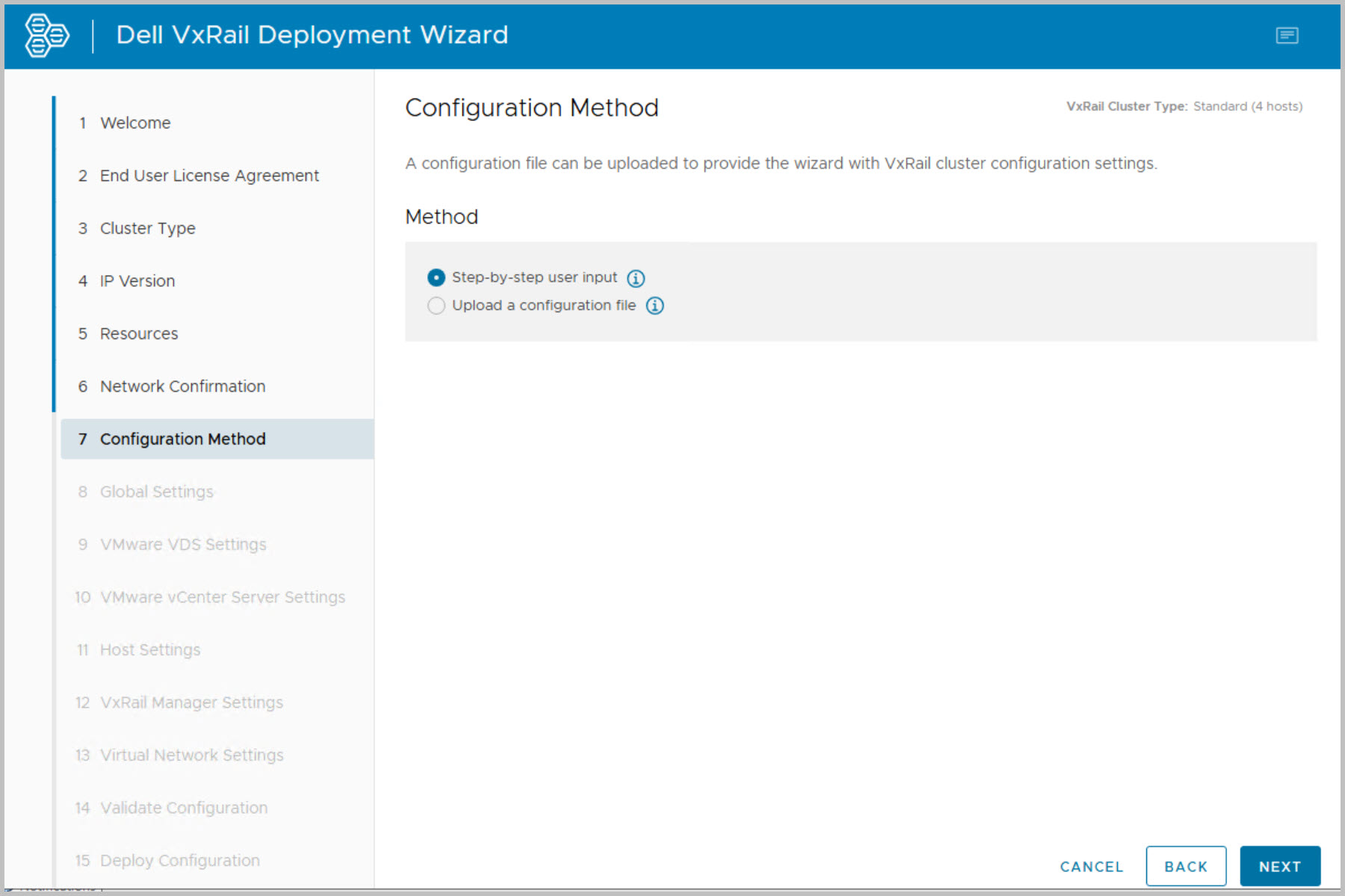Select Step-by-step user input radio button
Image resolution: width=1345 pixels, height=896 pixels.
[436, 278]
